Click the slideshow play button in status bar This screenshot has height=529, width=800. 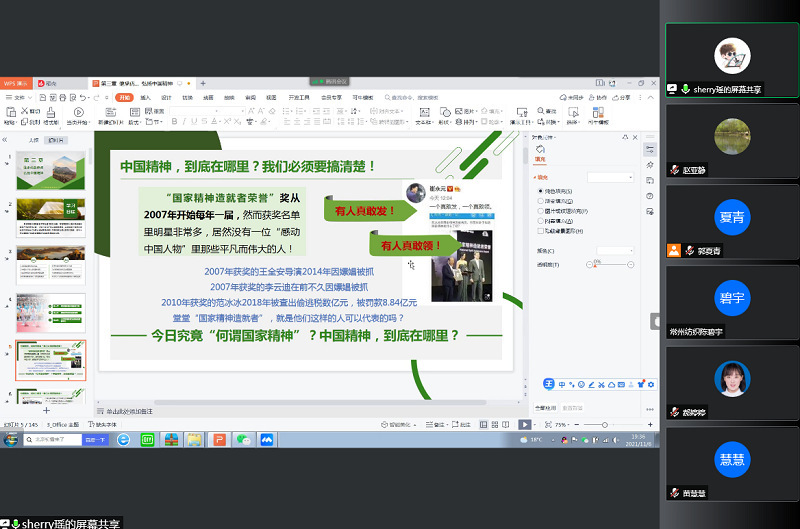(525, 425)
